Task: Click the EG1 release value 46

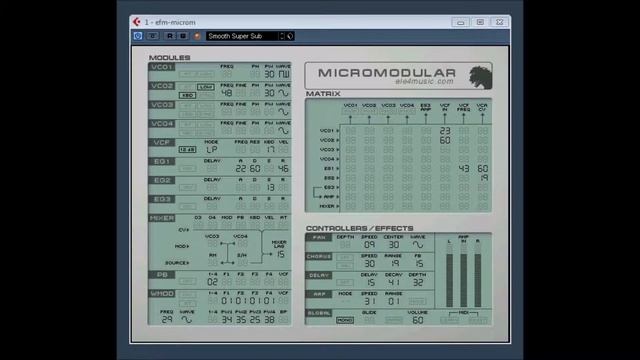Action: pyautogui.click(x=283, y=169)
